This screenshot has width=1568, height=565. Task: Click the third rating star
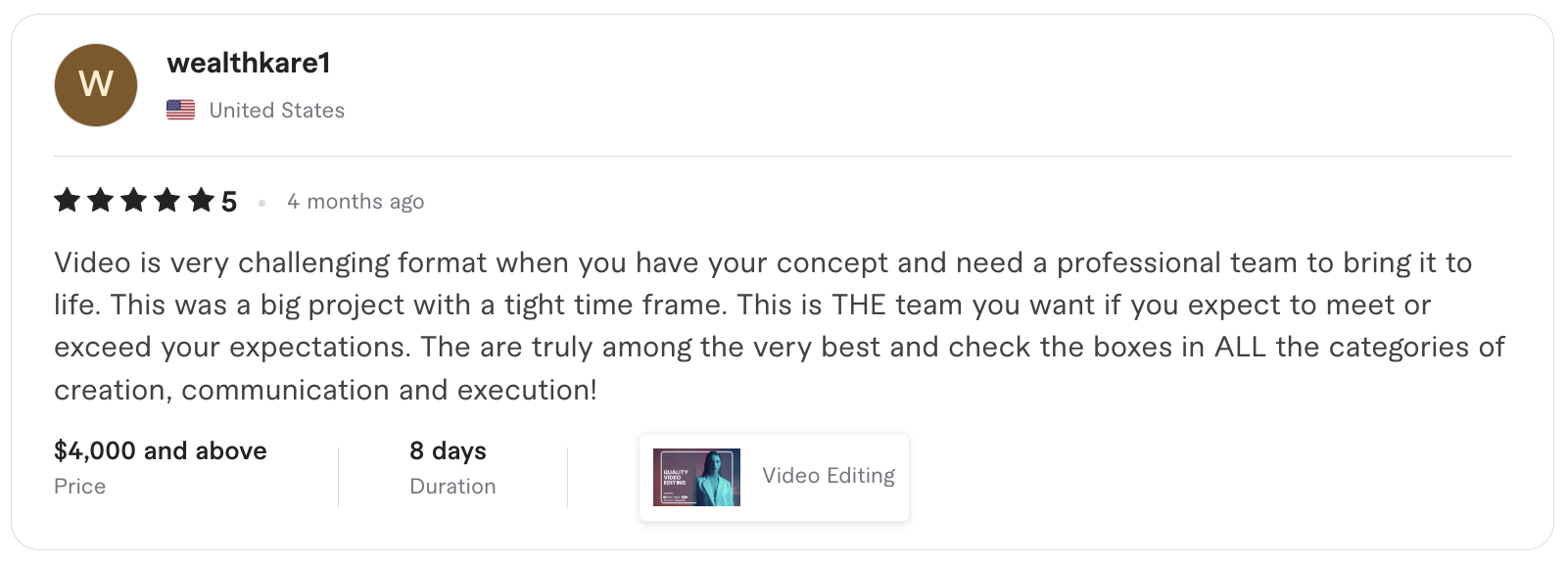coord(134,201)
